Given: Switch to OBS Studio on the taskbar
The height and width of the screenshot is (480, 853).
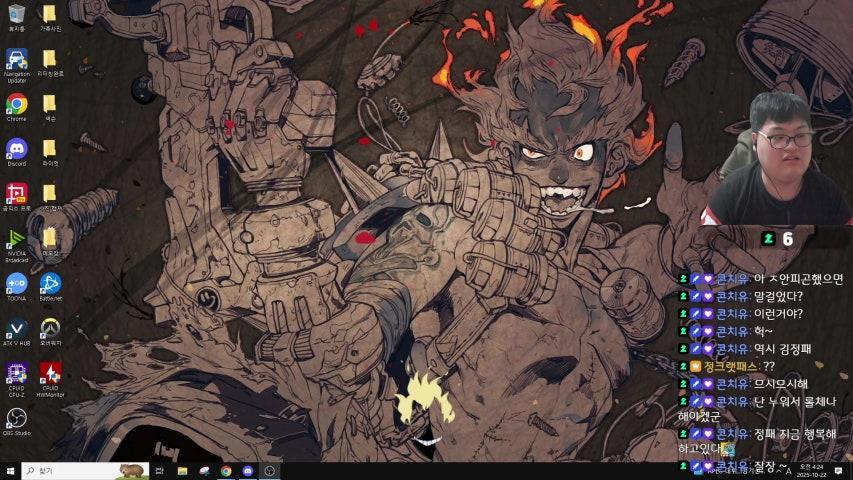Looking at the screenshot, I should pos(270,471).
